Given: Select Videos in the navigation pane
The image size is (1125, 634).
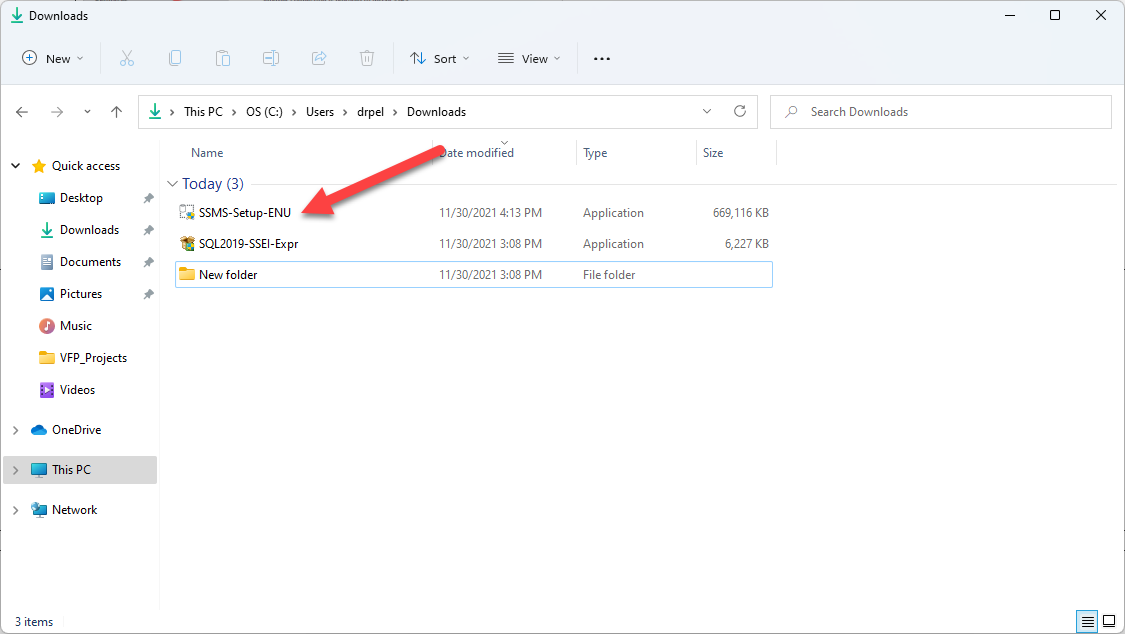Looking at the screenshot, I should (x=77, y=390).
